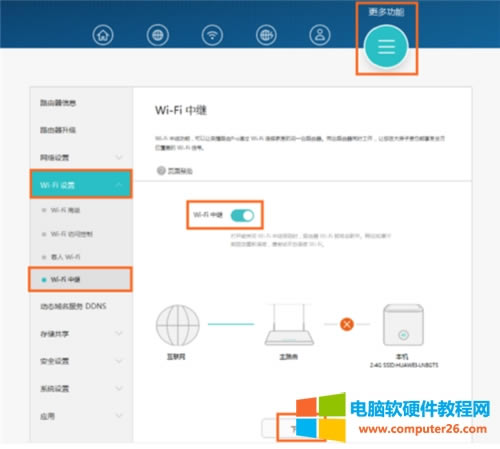Viewport: 500px width, 449px height.
Task: Click the 2.4G SSID HUAWEI text under 本机
Action: [404, 365]
